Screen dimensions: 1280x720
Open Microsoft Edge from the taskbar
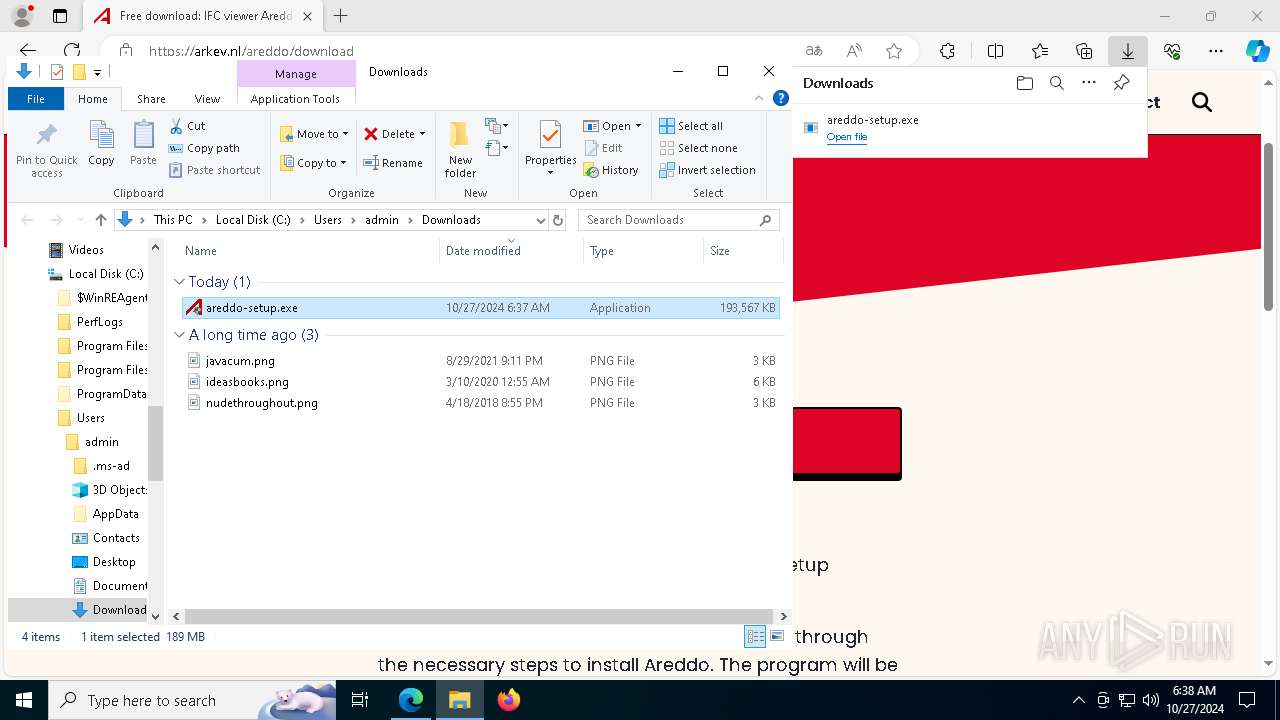point(411,700)
